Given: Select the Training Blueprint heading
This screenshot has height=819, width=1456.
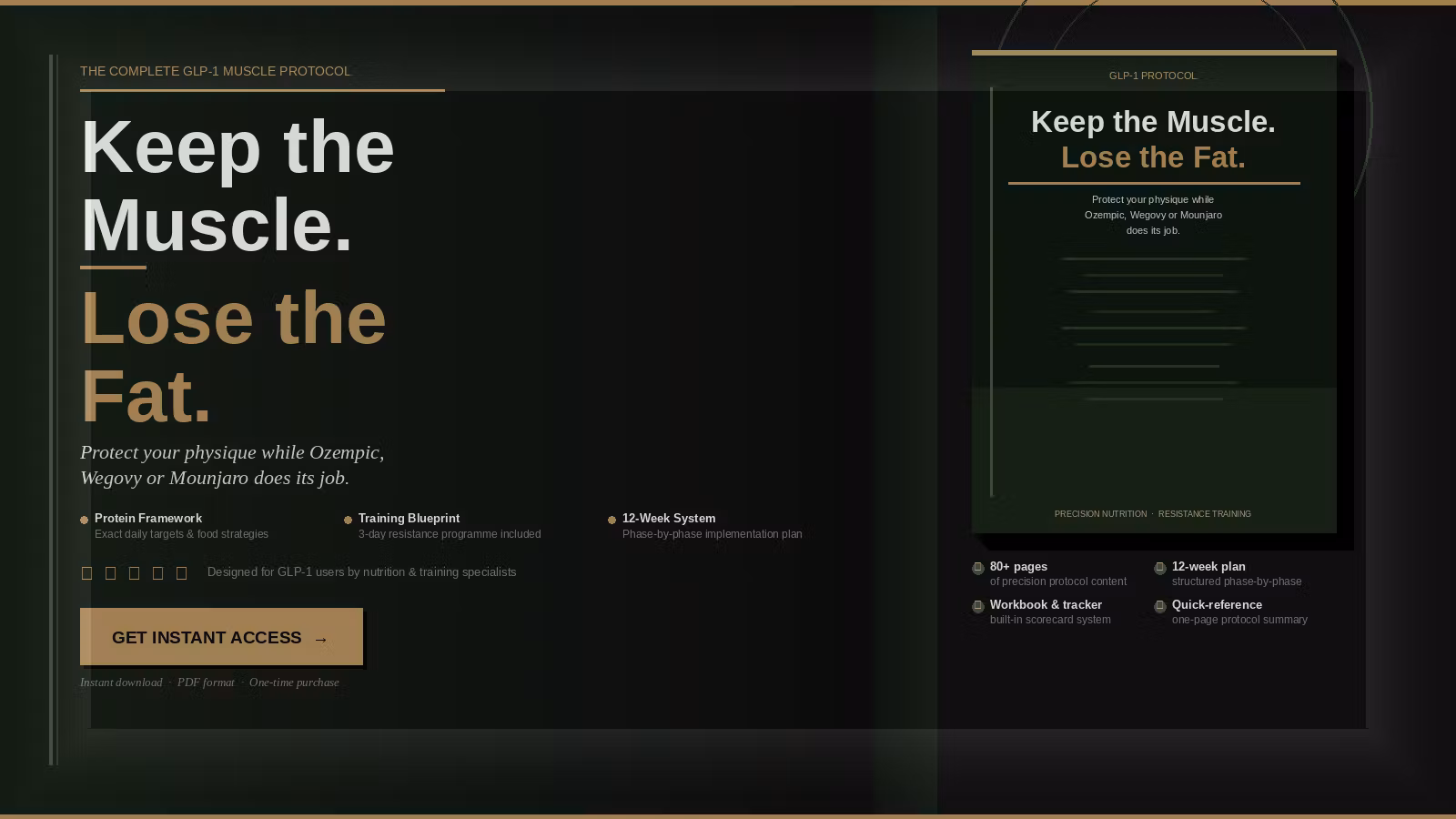Looking at the screenshot, I should [x=409, y=518].
